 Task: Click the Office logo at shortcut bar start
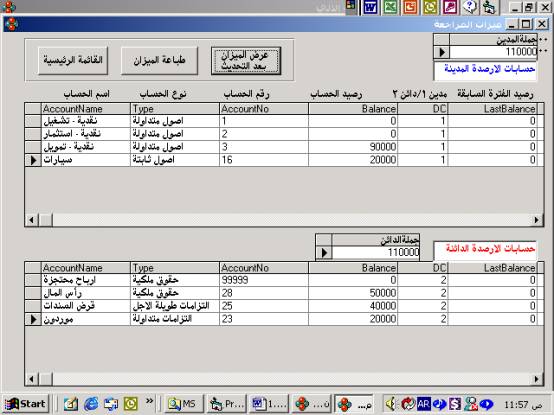point(351,6)
